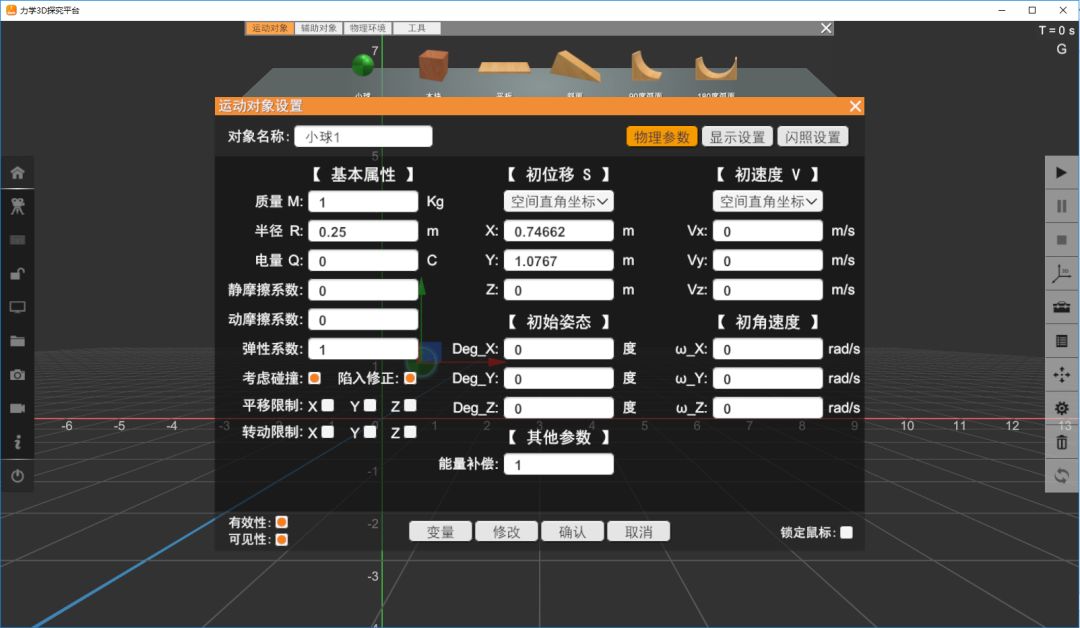The image size is (1080, 628).
Task: Switch to the 辅助对象 tab
Action: [319, 28]
